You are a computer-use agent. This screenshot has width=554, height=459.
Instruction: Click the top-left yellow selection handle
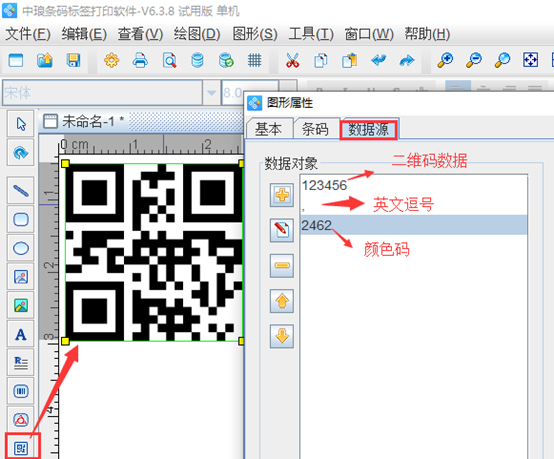point(65,164)
